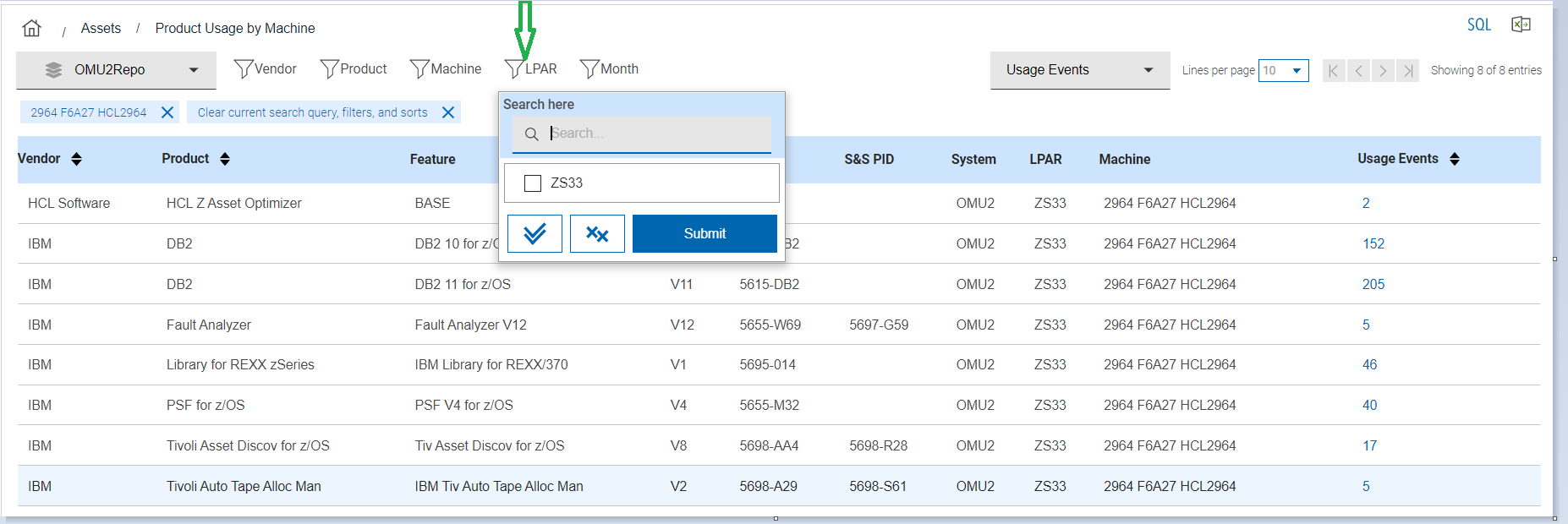Focus the LPAR filter search box
1568x524 pixels.
642,134
